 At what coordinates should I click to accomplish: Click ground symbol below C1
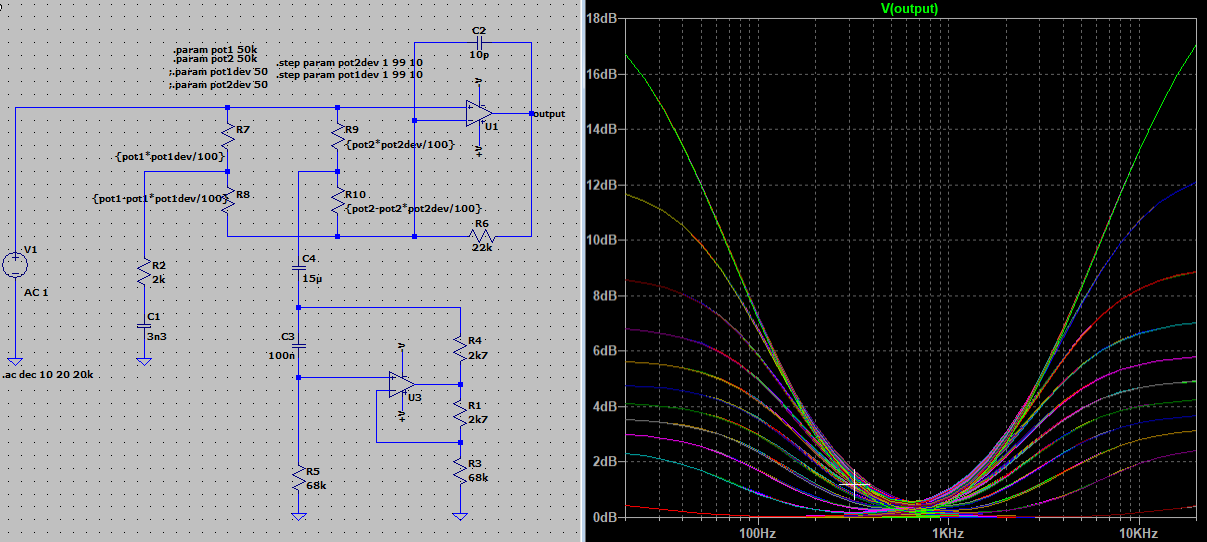(145, 360)
